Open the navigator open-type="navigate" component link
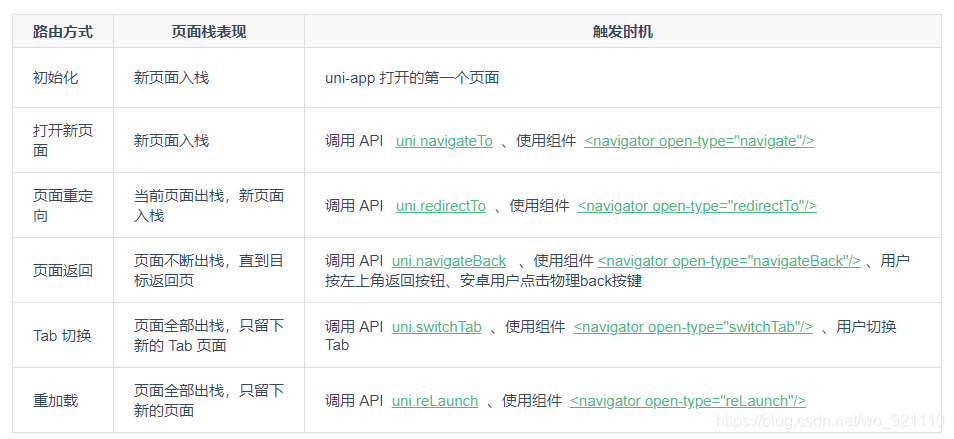The image size is (954, 439). coord(699,141)
